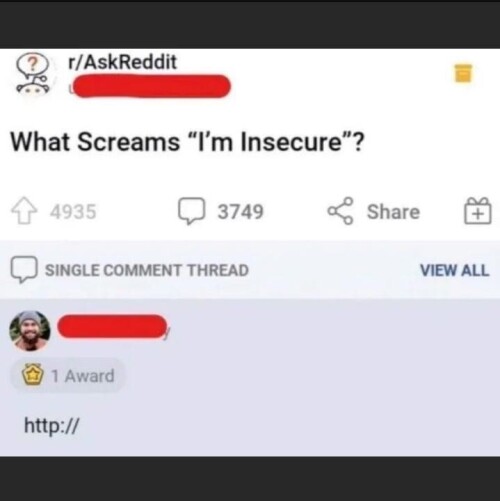Click the yellow archived post box icon
500x501 pixels.
pyautogui.click(x=463, y=73)
